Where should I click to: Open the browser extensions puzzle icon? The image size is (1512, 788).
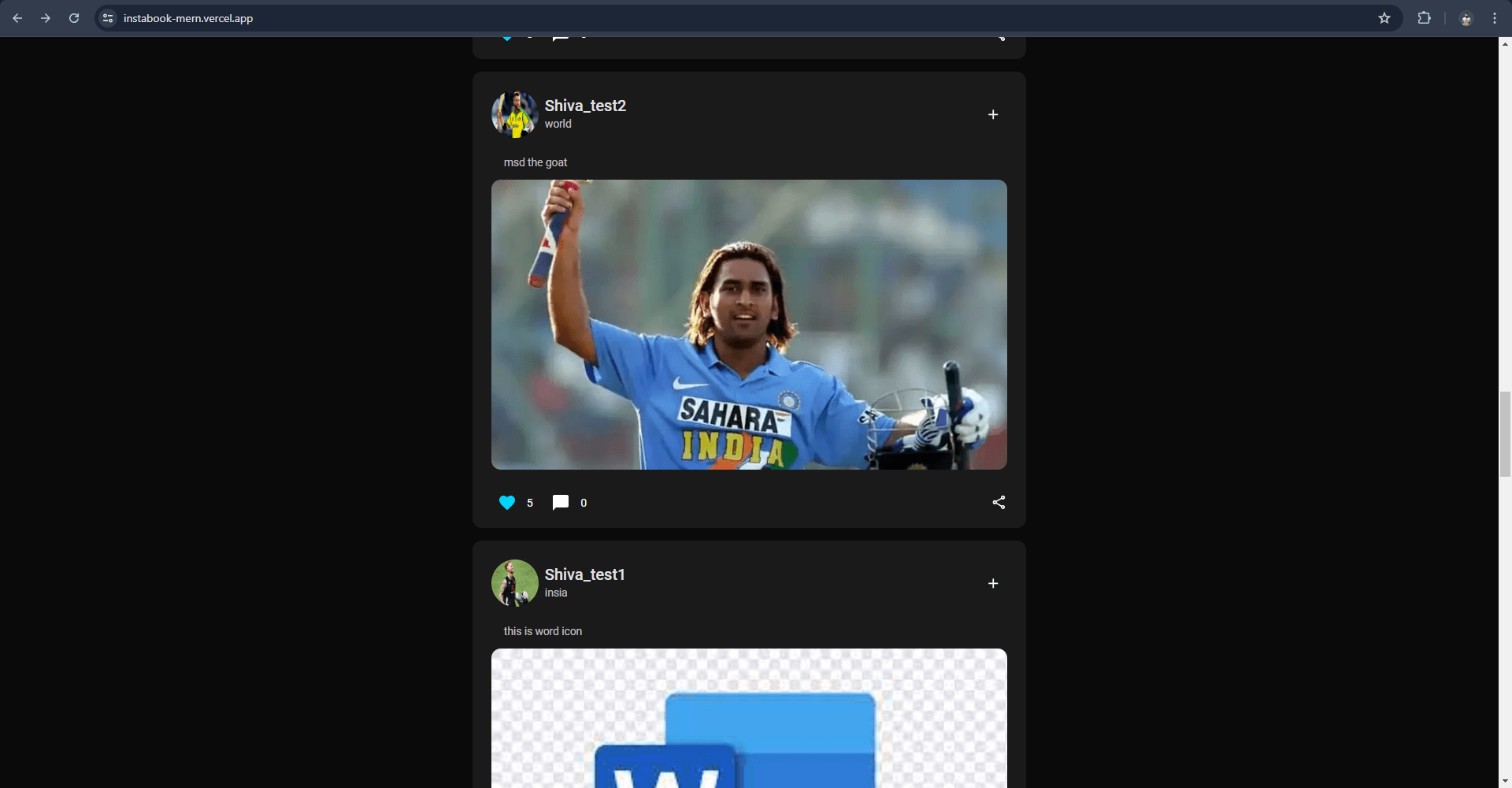(x=1425, y=17)
